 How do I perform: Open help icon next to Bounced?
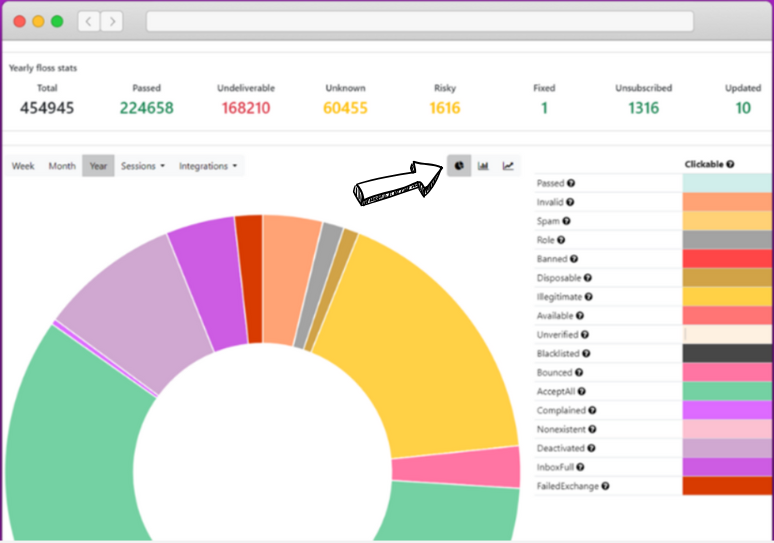click(x=579, y=372)
